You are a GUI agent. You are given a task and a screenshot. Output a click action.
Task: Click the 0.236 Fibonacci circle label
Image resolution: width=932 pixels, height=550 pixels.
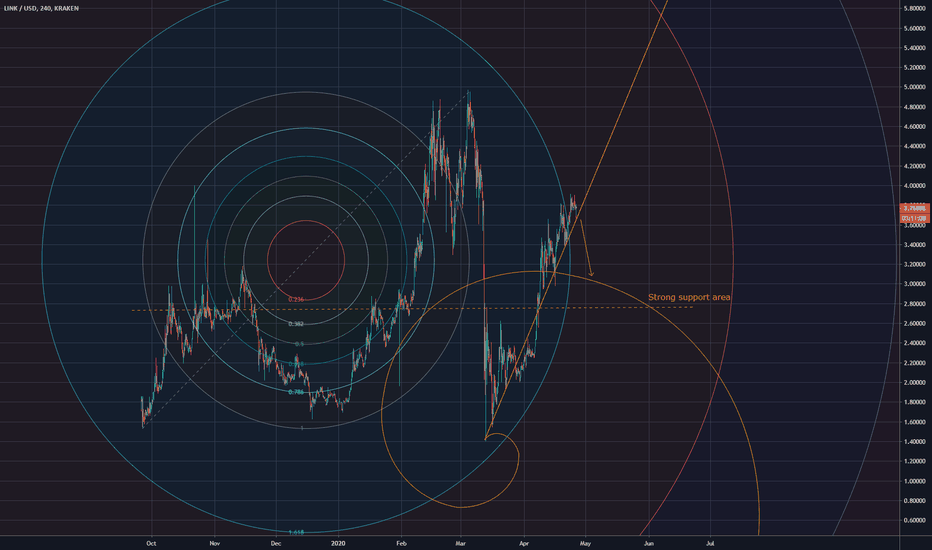coord(296,300)
